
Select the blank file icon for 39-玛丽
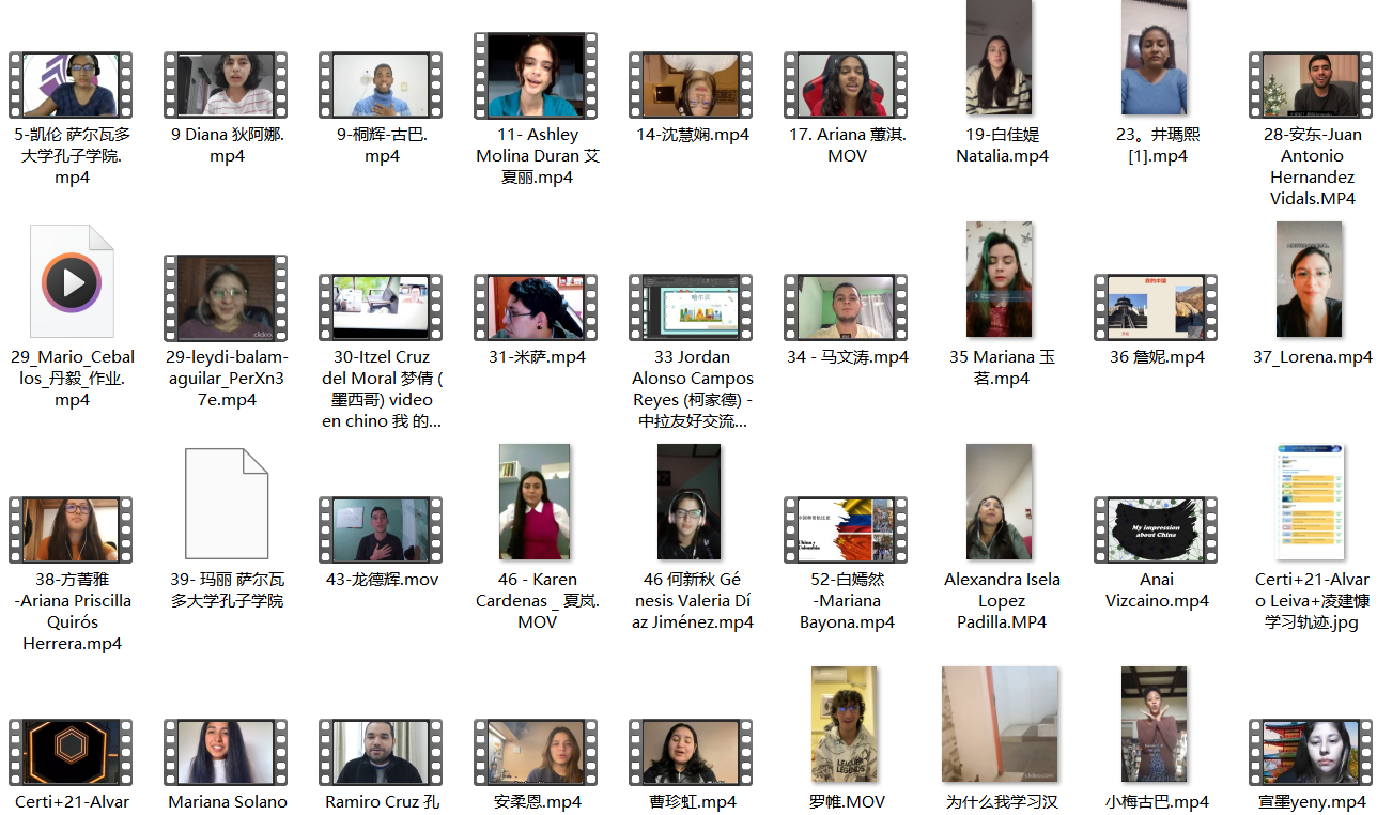227,504
